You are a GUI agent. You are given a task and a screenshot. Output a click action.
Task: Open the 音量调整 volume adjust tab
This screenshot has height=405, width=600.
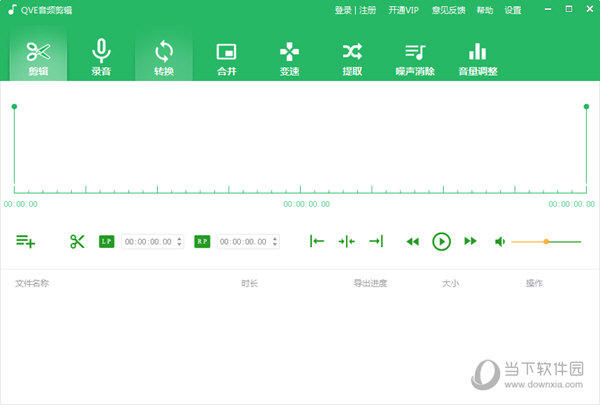(x=478, y=57)
